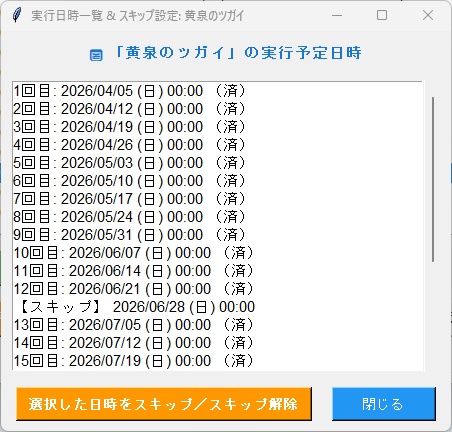Click the feather app icon in title bar
Image resolution: width=452 pixels, height=432 pixels.
17,15
